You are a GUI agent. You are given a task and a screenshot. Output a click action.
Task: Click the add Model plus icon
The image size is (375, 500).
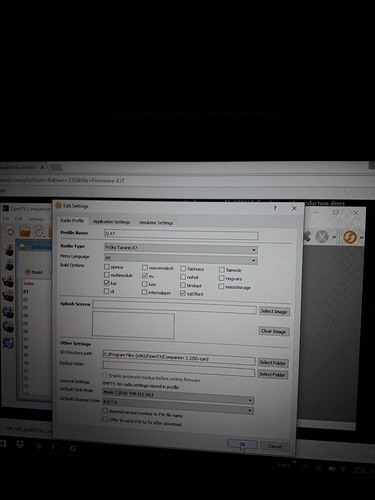28,272
